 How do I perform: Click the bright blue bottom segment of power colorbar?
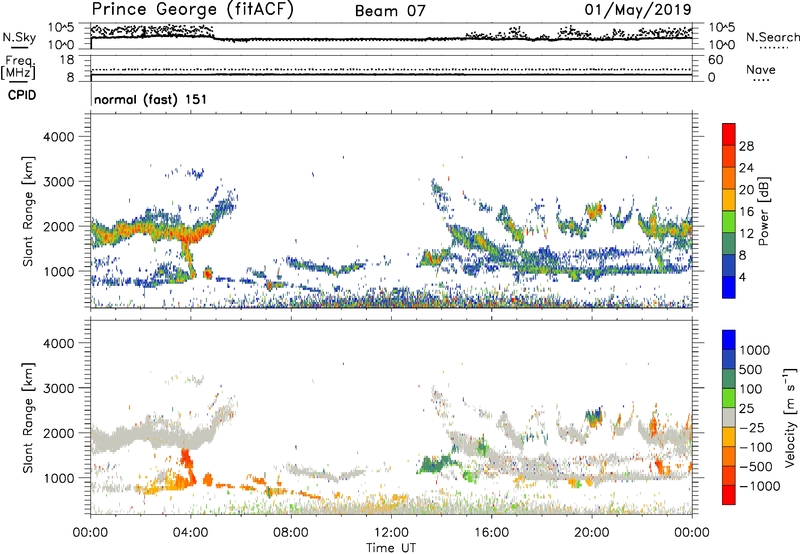[x=729, y=287]
